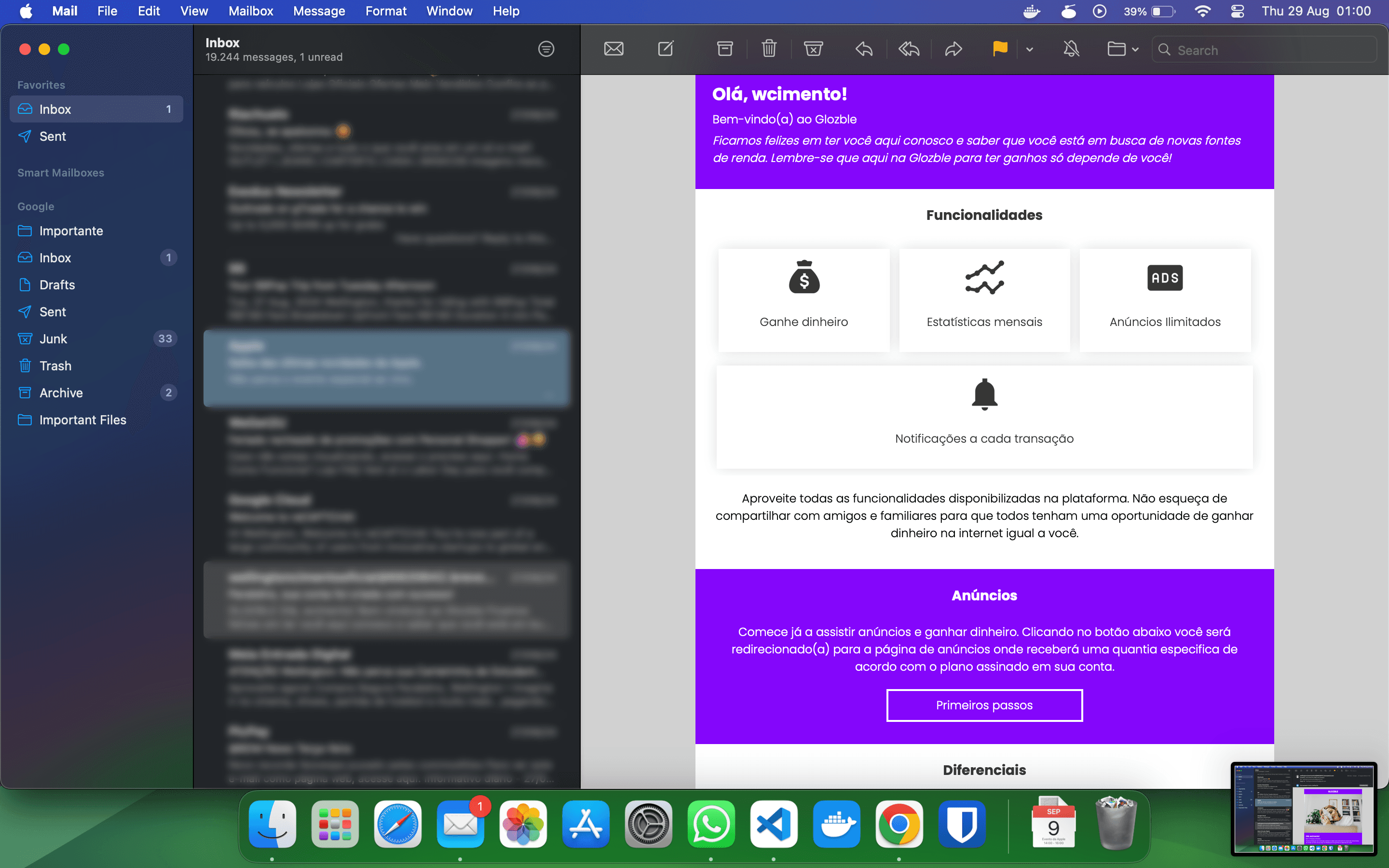Click the battery status indicator
The width and height of the screenshot is (1389, 868).
(x=1150, y=11)
